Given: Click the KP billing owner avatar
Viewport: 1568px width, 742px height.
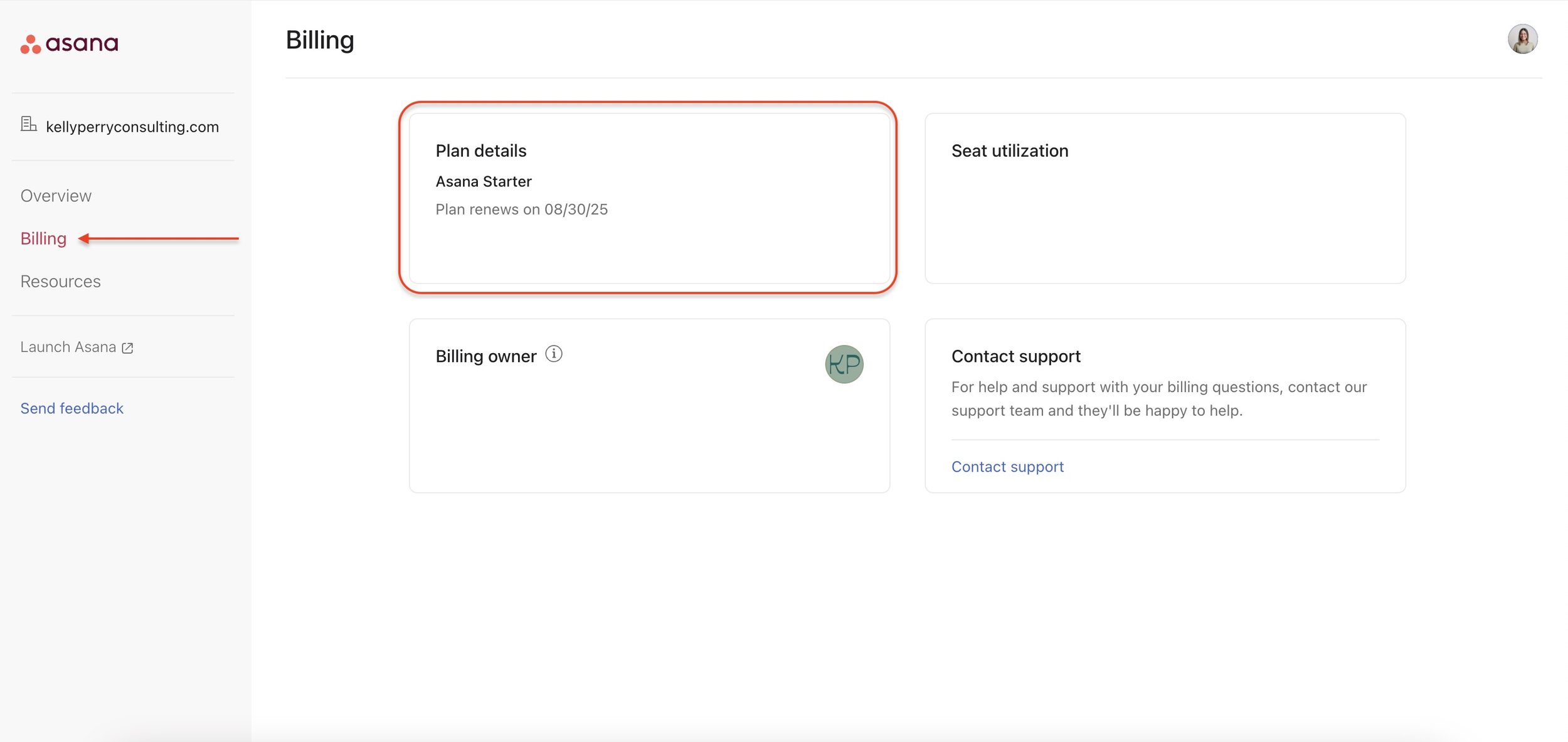Looking at the screenshot, I should point(844,364).
